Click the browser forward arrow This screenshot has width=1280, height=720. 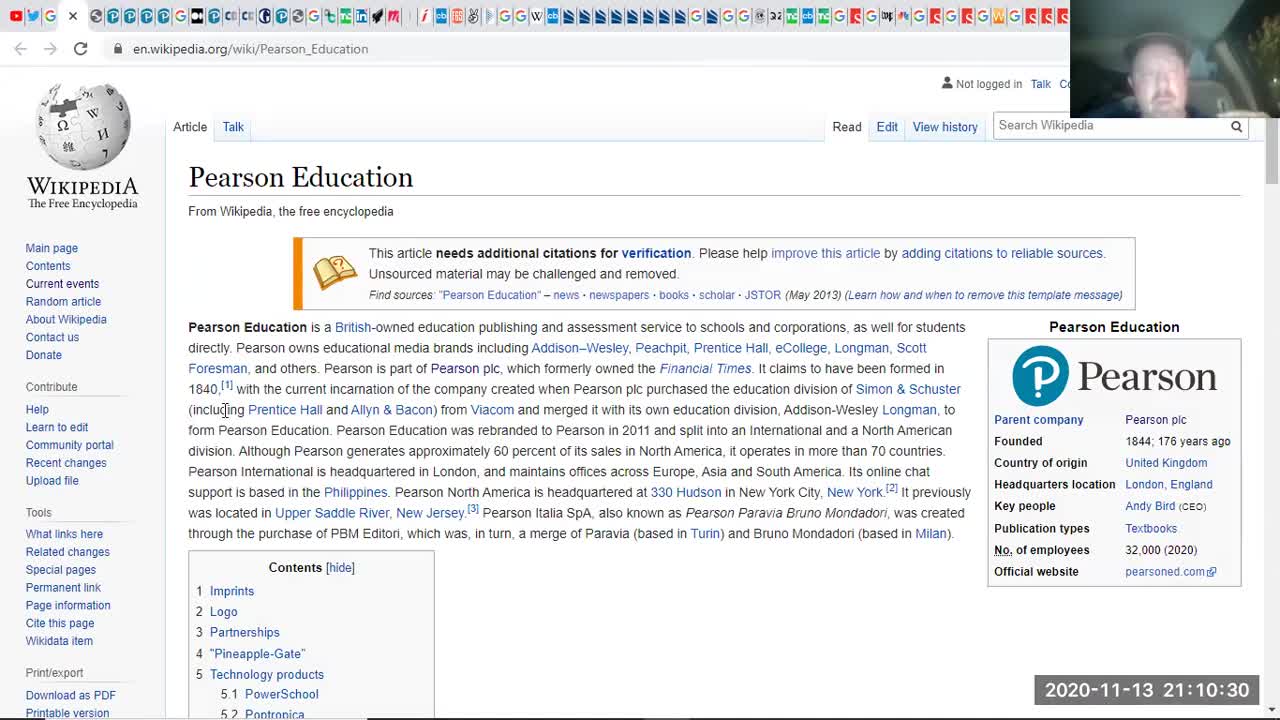click(x=50, y=48)
